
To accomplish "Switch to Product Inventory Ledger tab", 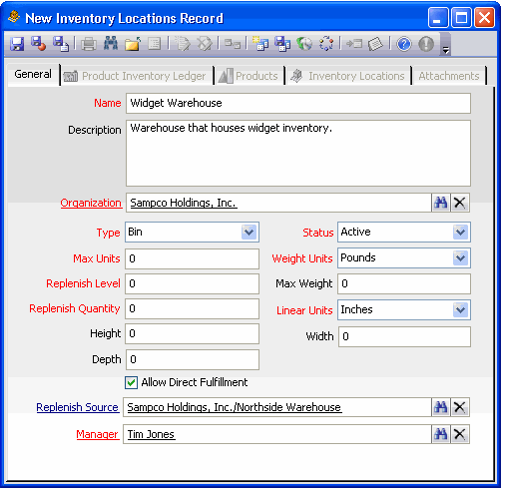I will [x=137, y=76].
